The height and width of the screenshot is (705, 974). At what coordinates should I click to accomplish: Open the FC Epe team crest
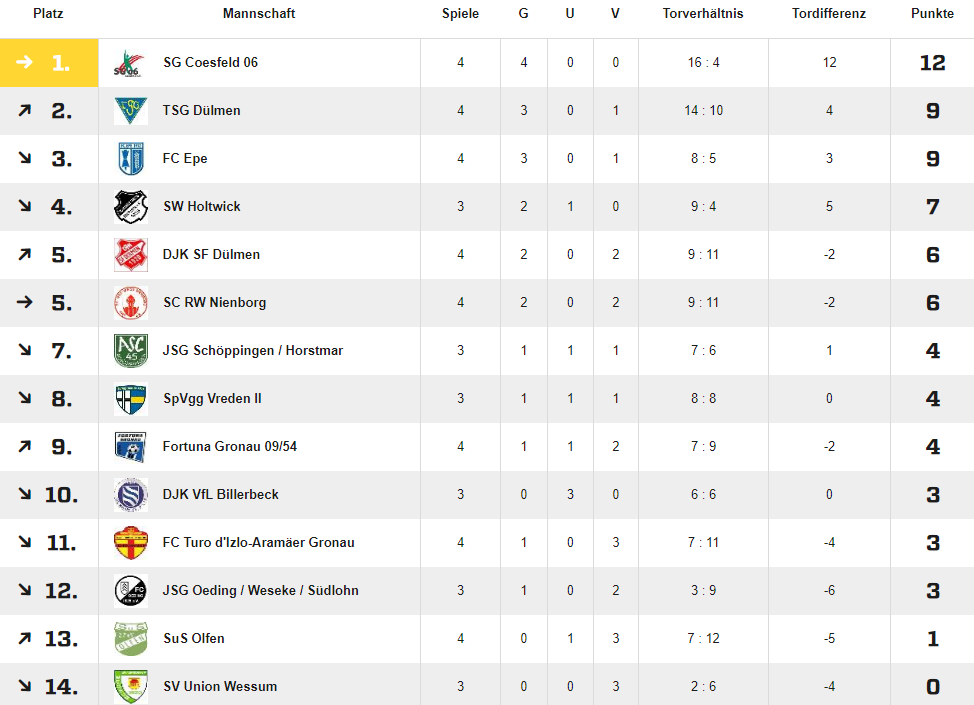(130, 158)
